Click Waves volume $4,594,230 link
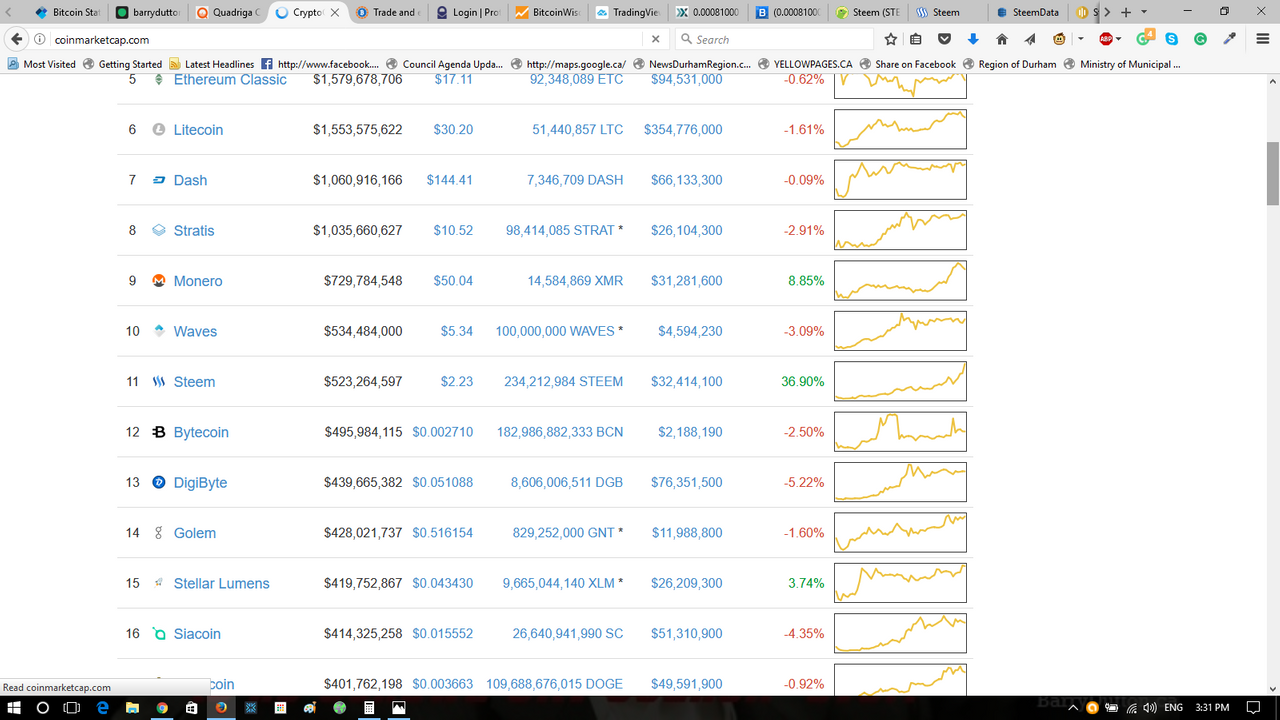Viewport: 1280px width, 720px height. coord(690,331)
